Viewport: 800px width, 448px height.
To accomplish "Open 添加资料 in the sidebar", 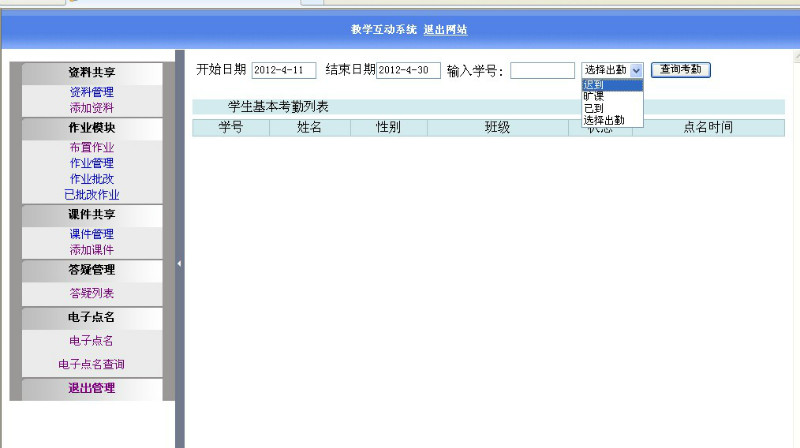I will 92,108.
